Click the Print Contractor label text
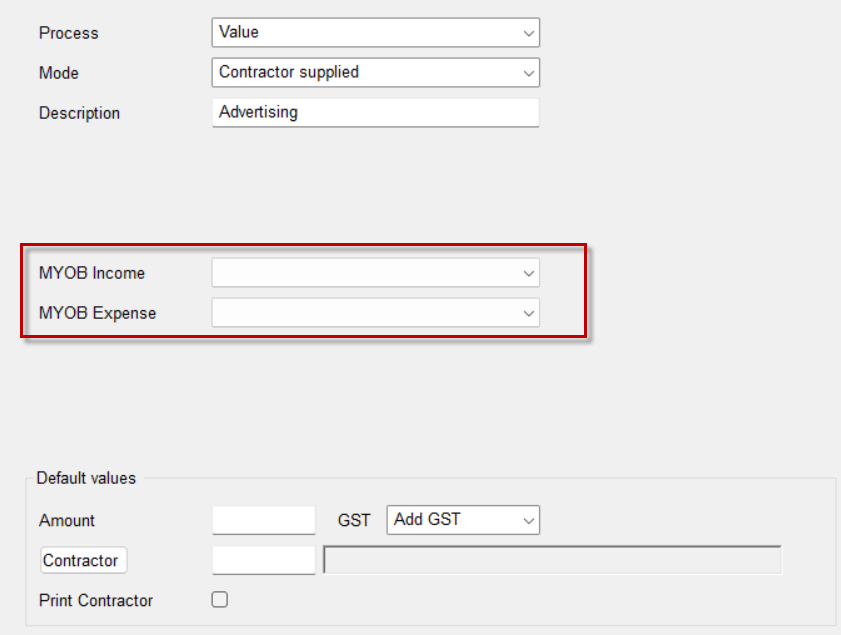Viewport: 841px width, 635px height. tap(96, 601)
